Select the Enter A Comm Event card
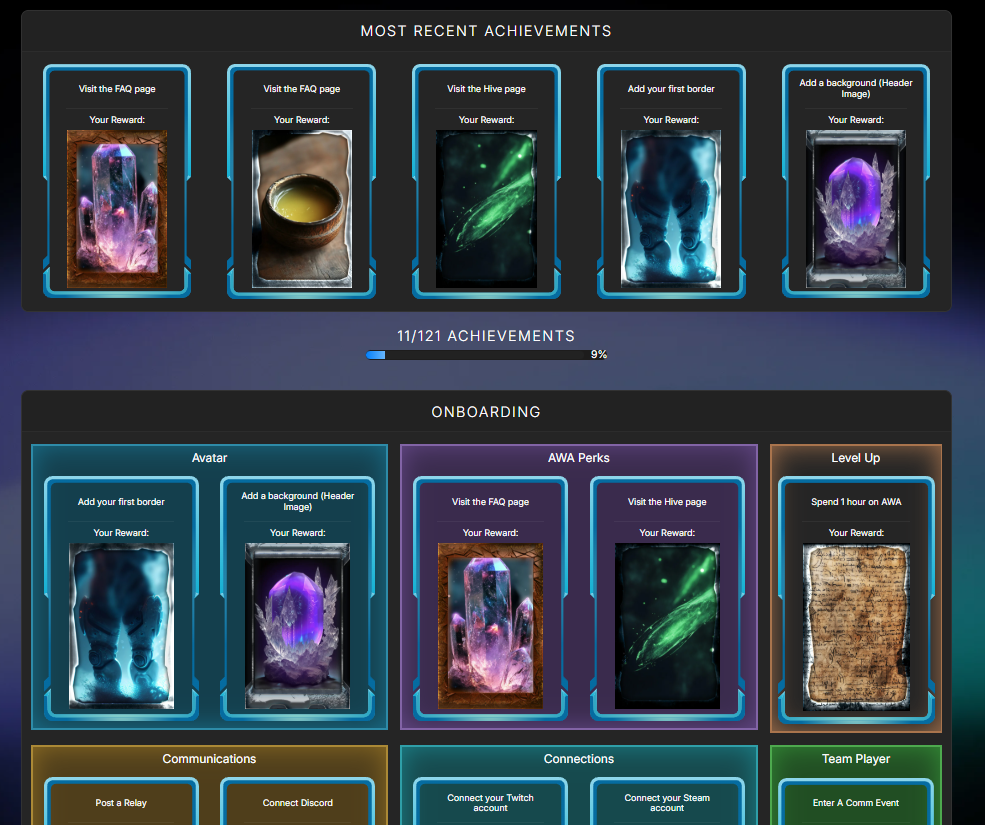The width and height of the screenshot is (985, 825). click(856, 802)
